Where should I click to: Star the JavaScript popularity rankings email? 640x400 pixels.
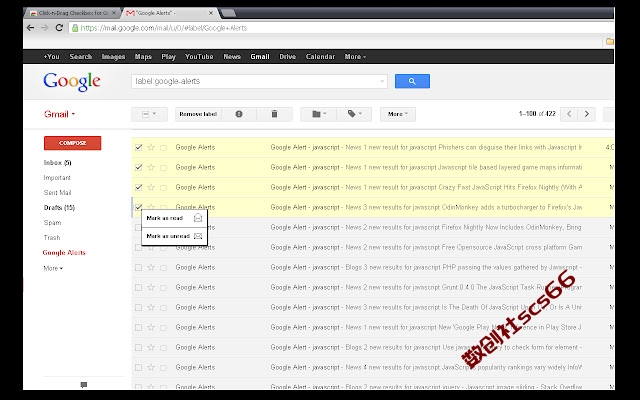point(151,367)
